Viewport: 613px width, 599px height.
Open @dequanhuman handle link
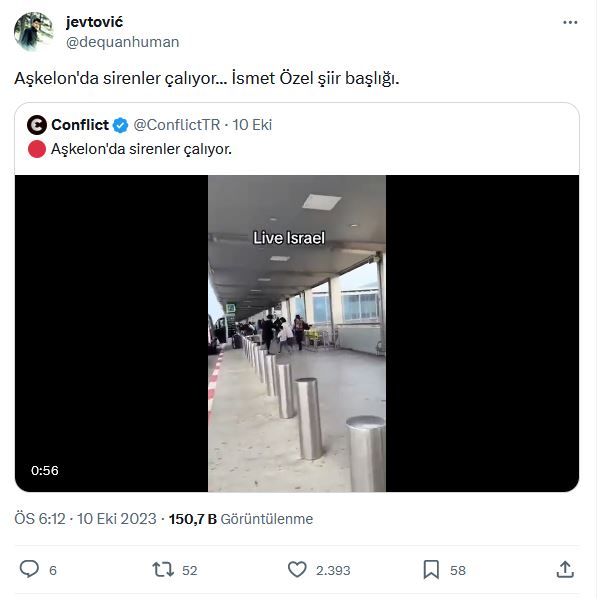pos(122,42)
